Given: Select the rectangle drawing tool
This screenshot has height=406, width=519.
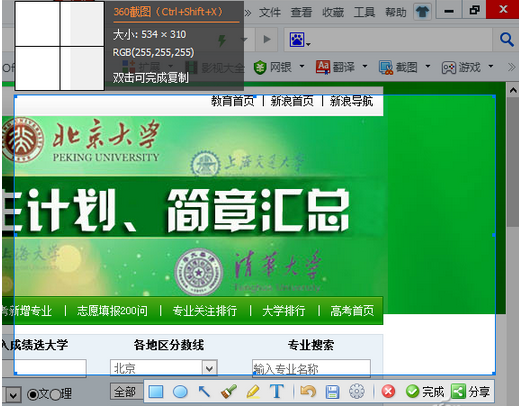Looking at the screenshot, I should pos(156,392).
